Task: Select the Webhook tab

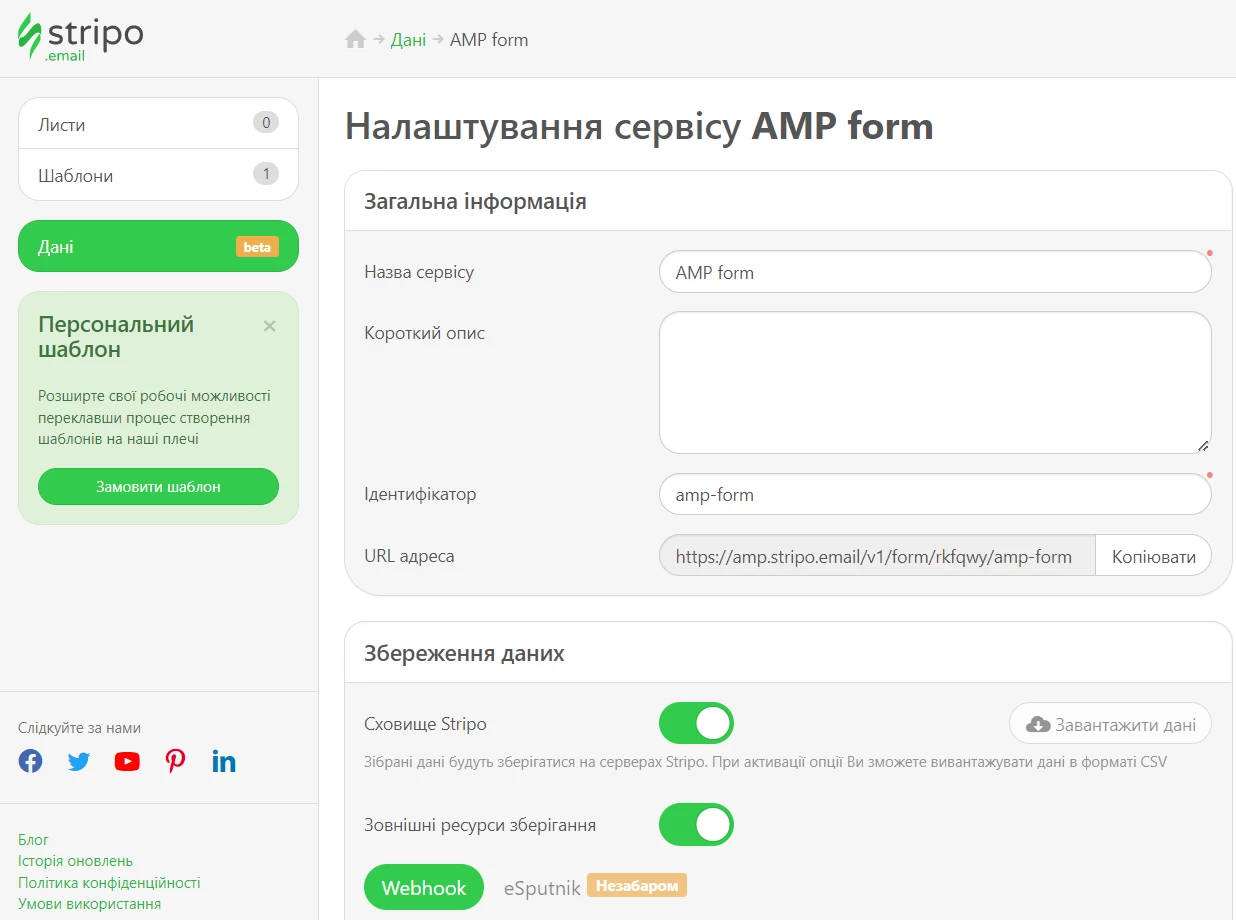Action: (424, 887)
